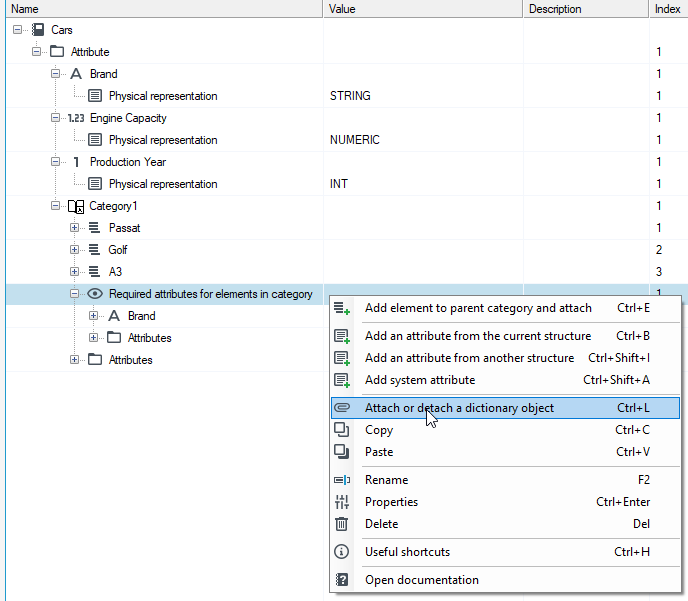Click the eye icon of Required attributes row
This screenshot has width=688, height=601.
95,293
